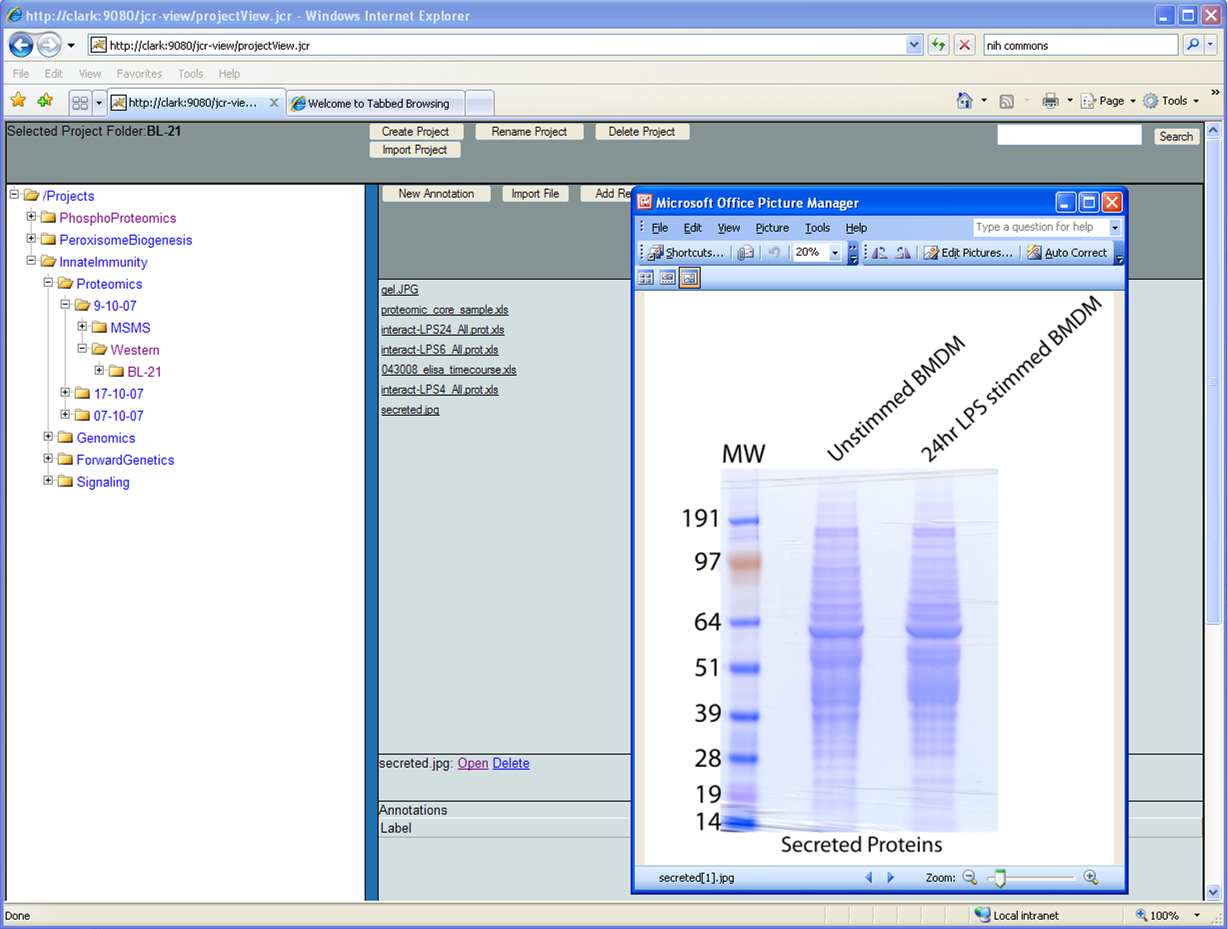Rotate the picture right in Picture Manager
The image size is (1228, 929).
pyautogui.click(x=902, y=253)
